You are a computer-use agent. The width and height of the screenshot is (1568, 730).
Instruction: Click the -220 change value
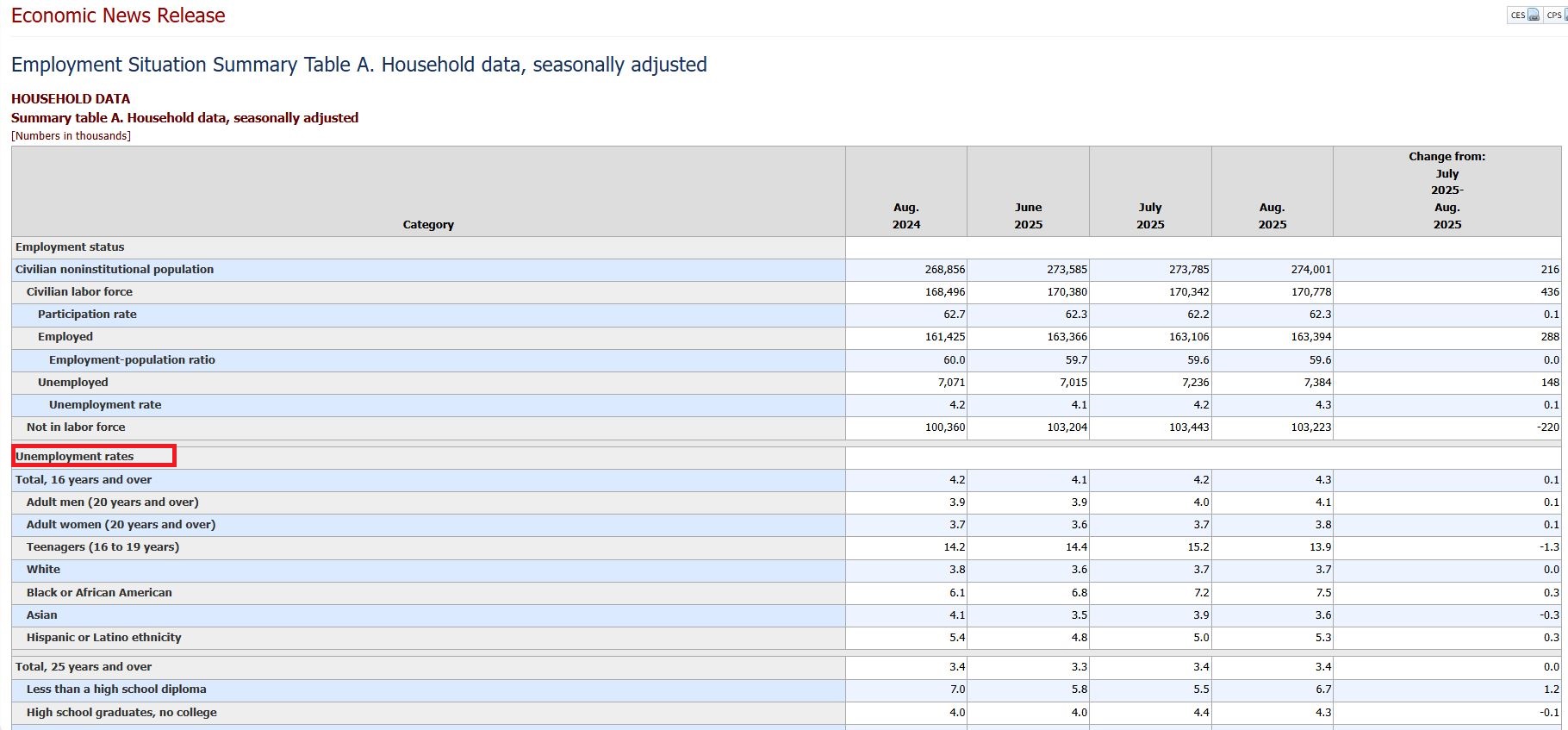[1549, 427]
